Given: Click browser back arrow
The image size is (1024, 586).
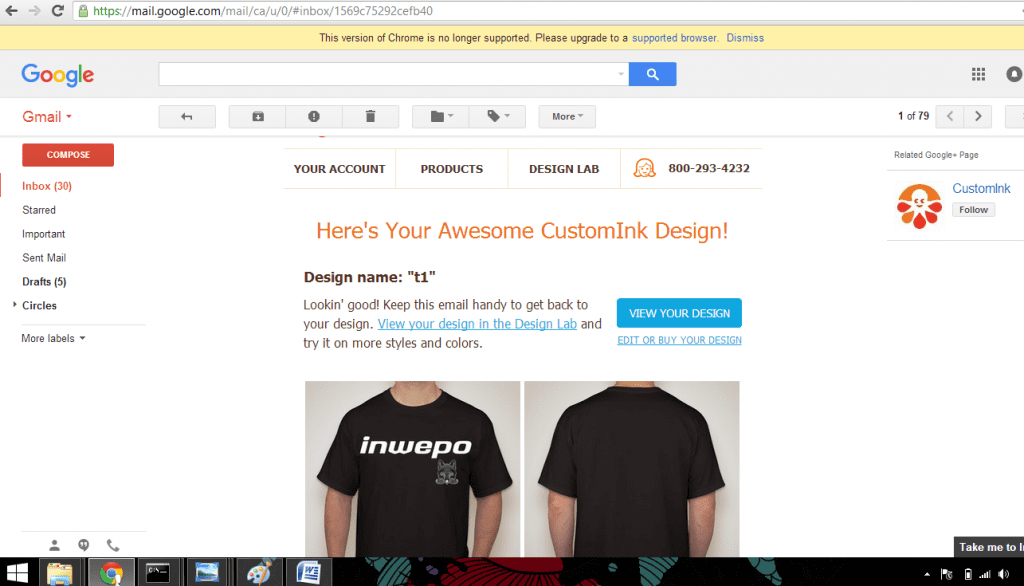Looking at the screenshot, I should point(12,11).
